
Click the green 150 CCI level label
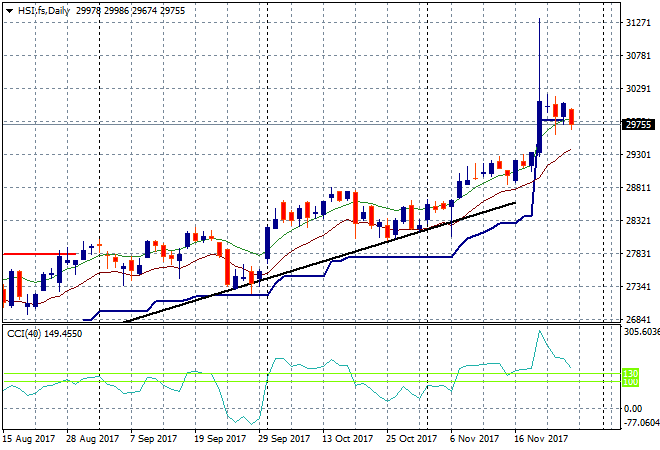[x=631, y=374]
